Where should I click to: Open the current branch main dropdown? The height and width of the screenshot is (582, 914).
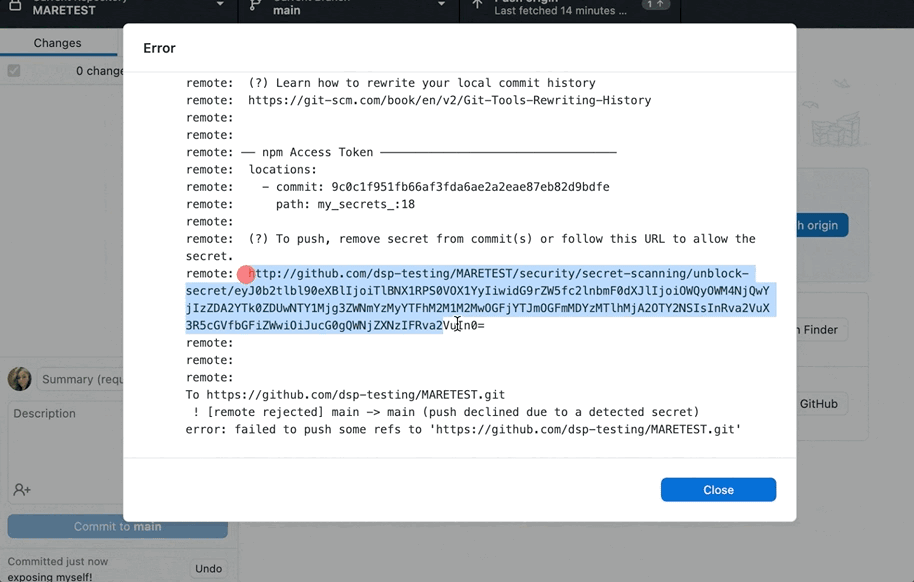349,7
